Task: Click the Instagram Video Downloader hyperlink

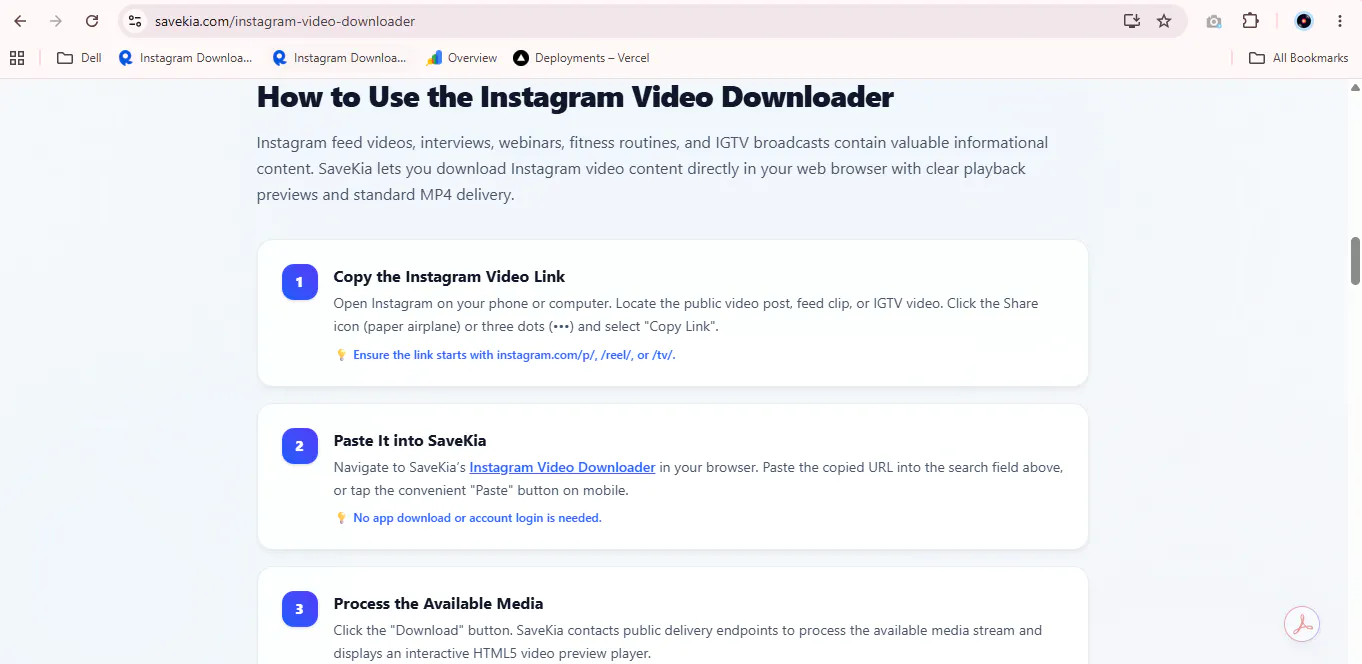Action: tap(562, 467)
